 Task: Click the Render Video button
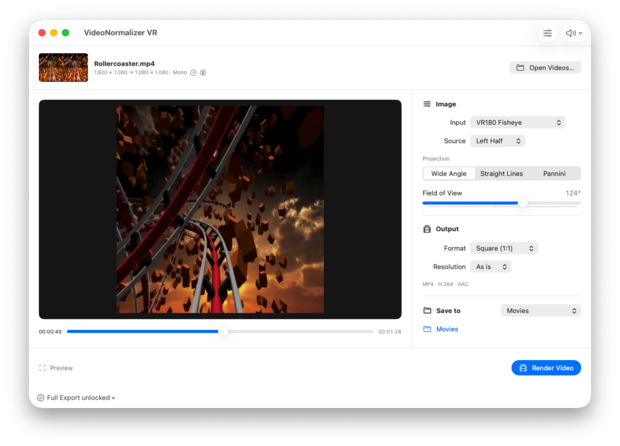[546, 368]
